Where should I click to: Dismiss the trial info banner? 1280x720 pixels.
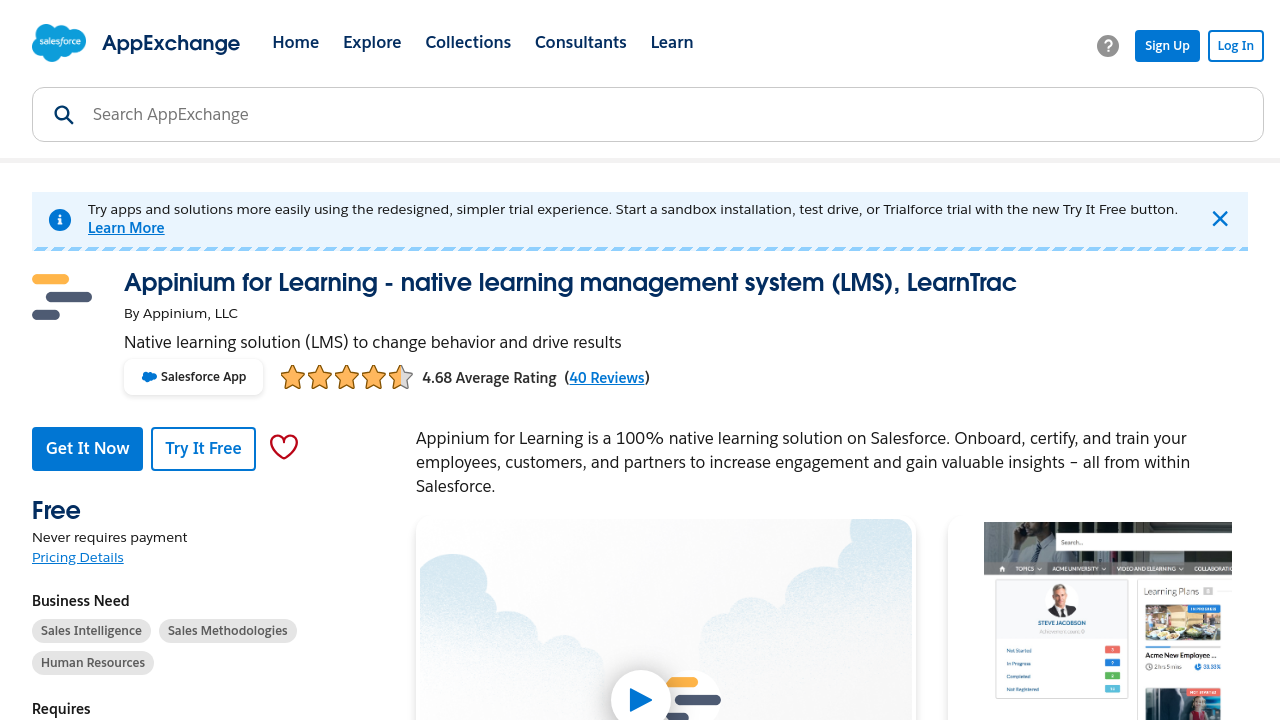coord(1220,219)
